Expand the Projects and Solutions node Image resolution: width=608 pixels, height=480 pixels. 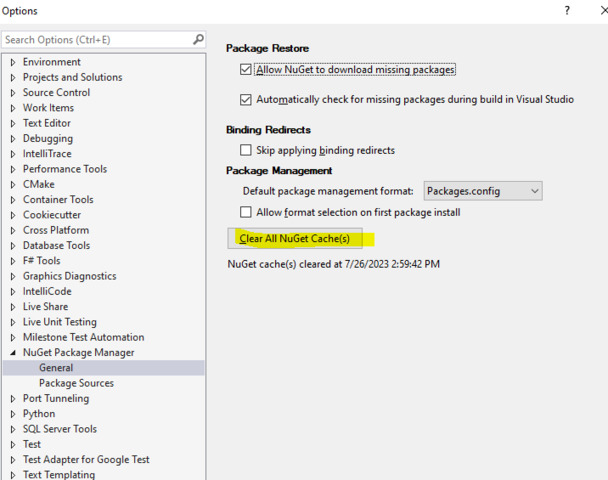[13, 77]
